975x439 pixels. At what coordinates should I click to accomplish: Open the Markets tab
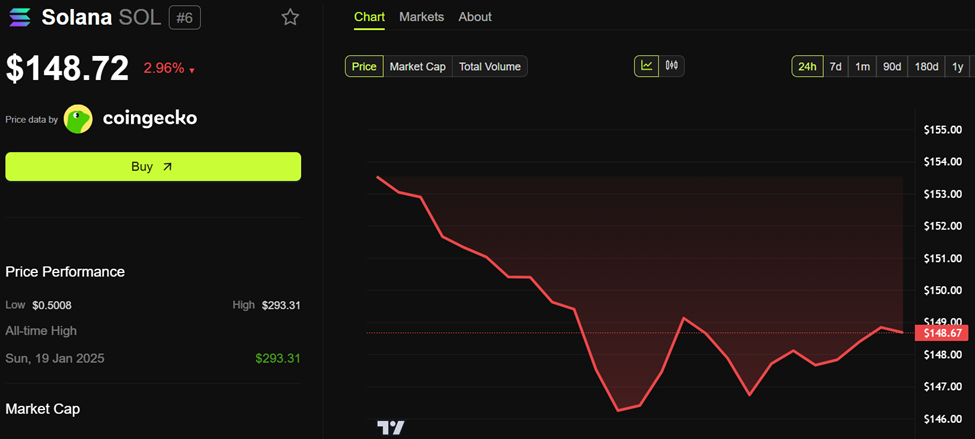click(x=422, y=17)
